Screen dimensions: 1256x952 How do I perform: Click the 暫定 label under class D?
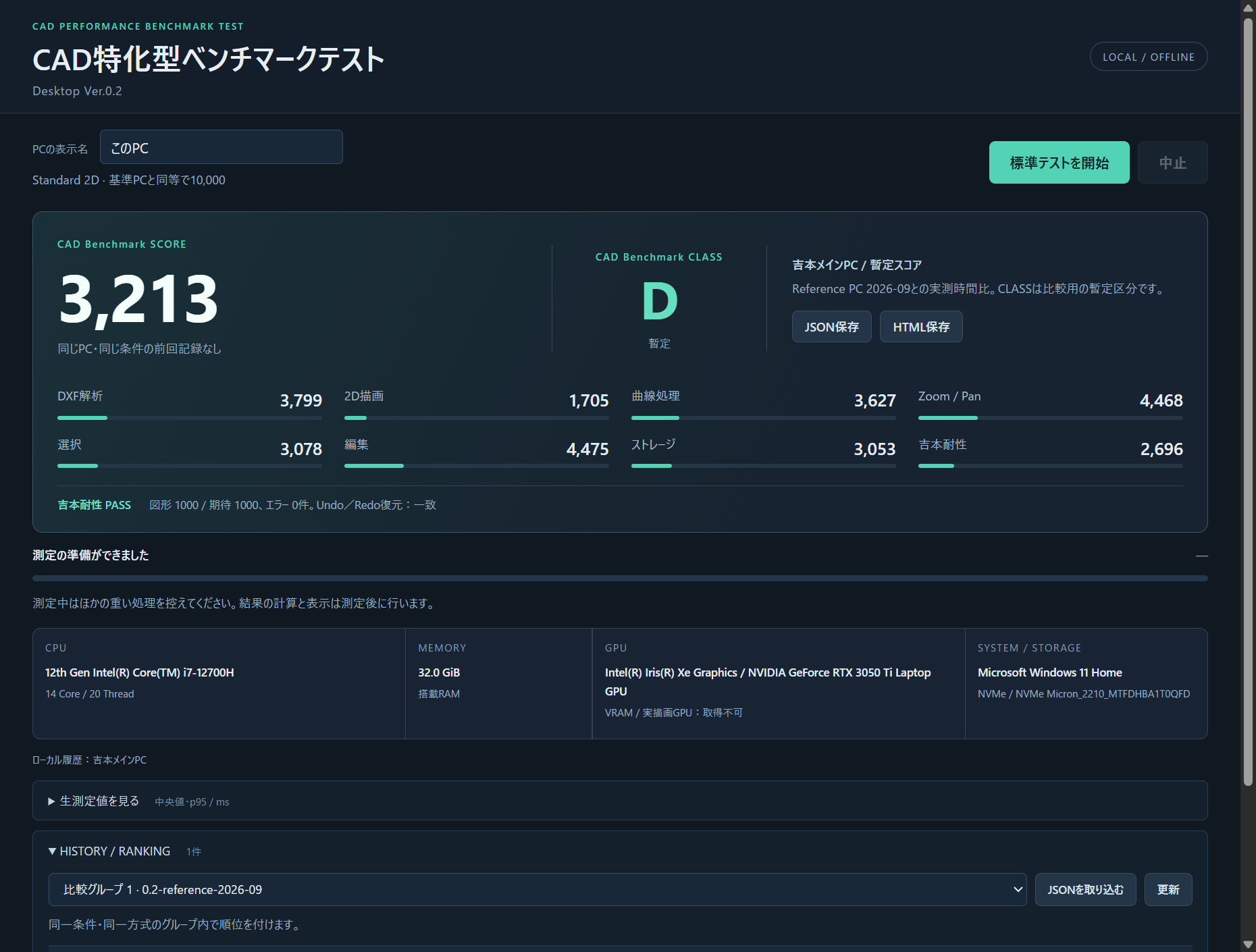coord(660,344)
